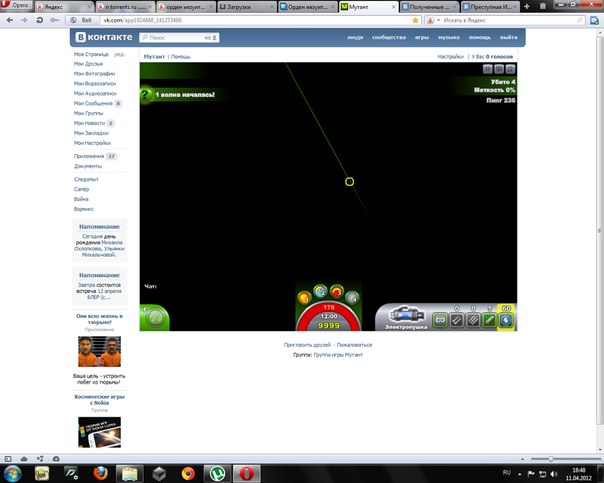The image size is (604, 483).
Task: Select the Электропушка weapon slot highlighted yellow
Action: pos(505,320)
